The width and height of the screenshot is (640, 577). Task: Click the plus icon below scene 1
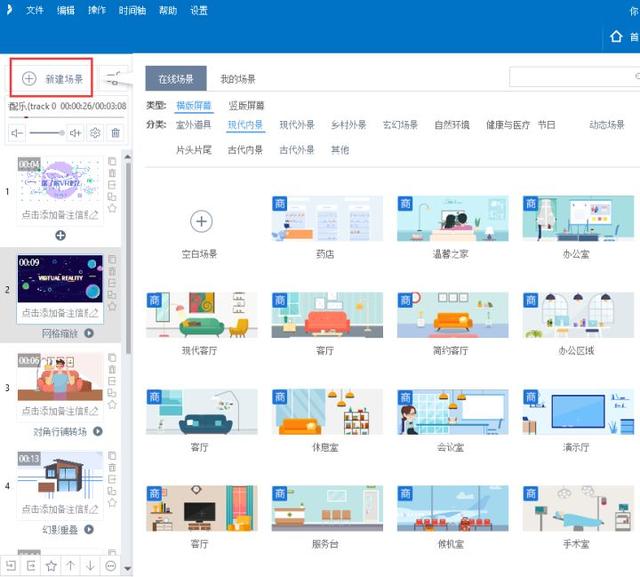tap(60, 235)
